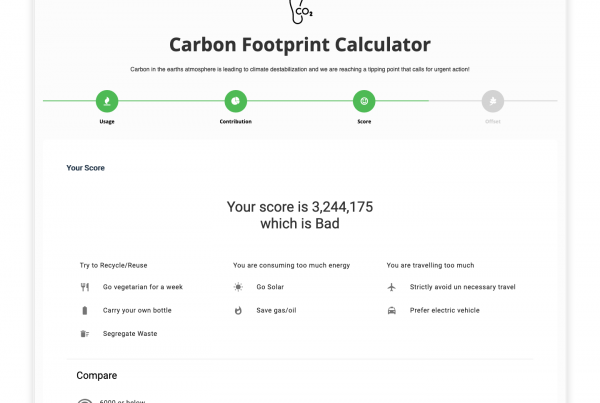
Task: Click 'Segregate Waste' tip
Action: coord(130,334)
